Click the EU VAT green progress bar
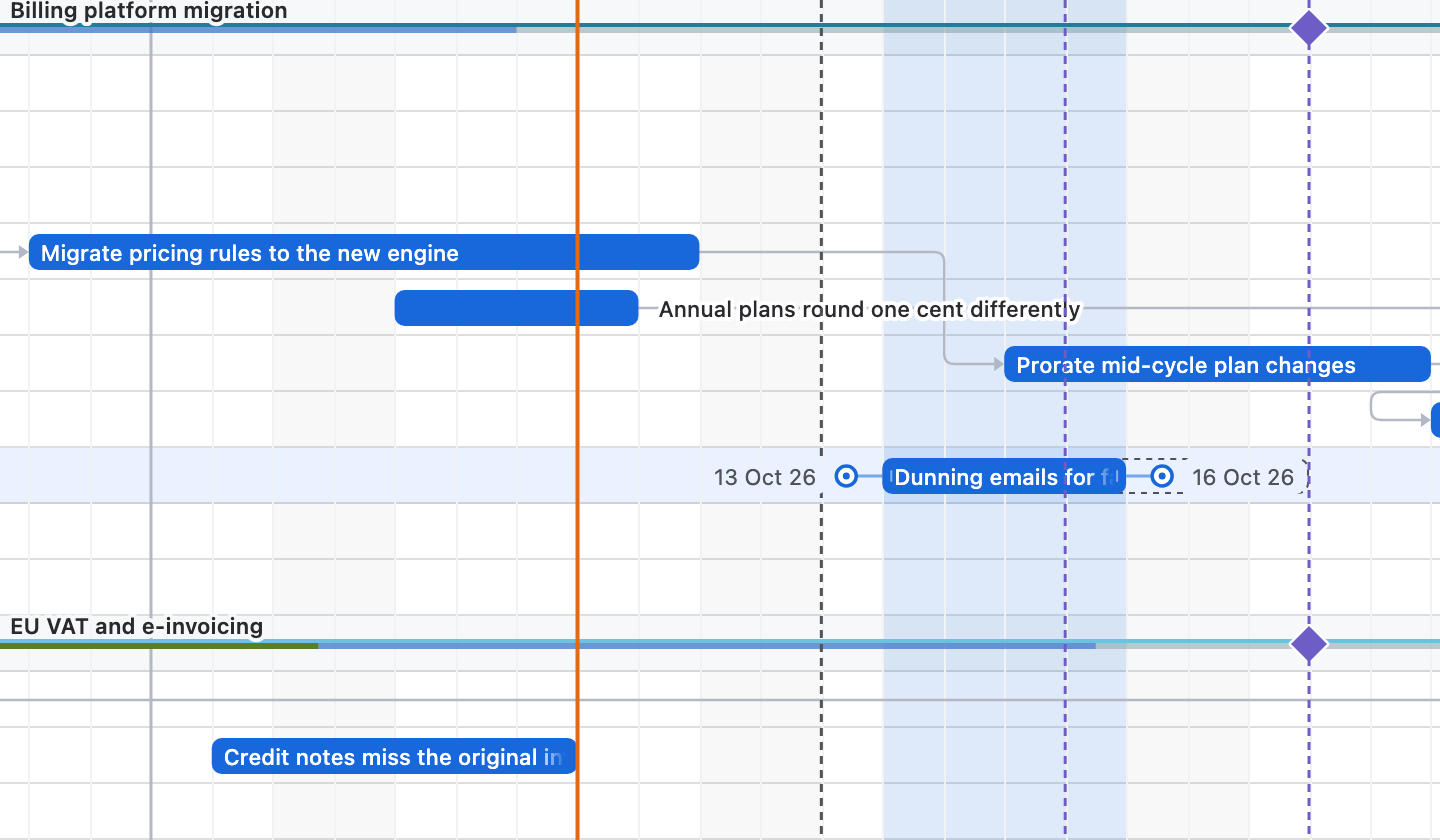This screenshot has width=1440, height=840. [159, 646]
